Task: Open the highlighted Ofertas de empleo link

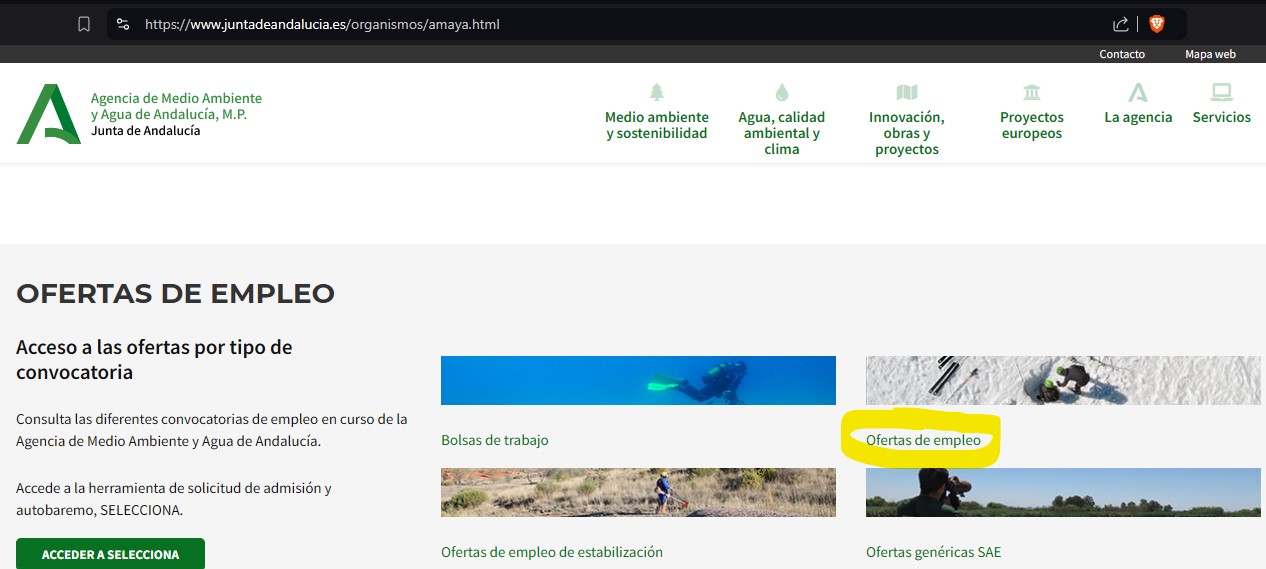Action: click(x=923, y=440)
